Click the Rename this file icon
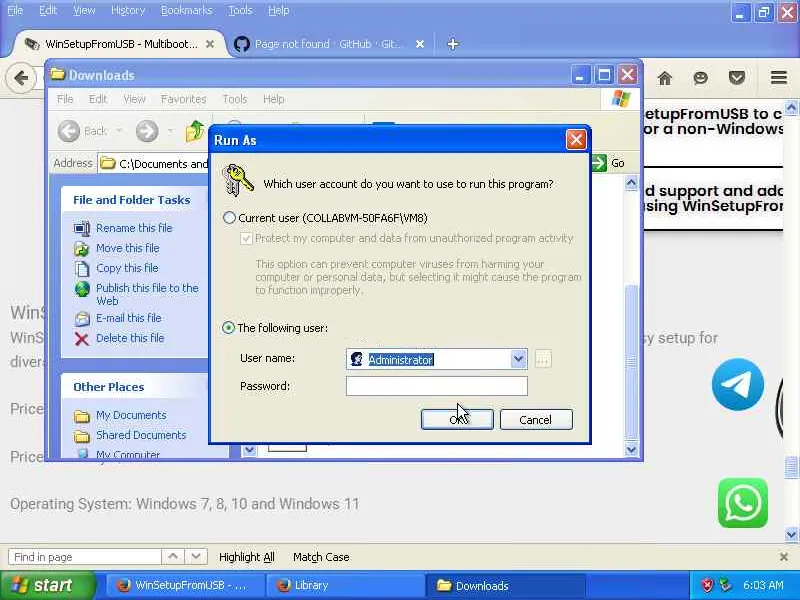This screenshot has height=600, width=800. click(x=82, y=229)
